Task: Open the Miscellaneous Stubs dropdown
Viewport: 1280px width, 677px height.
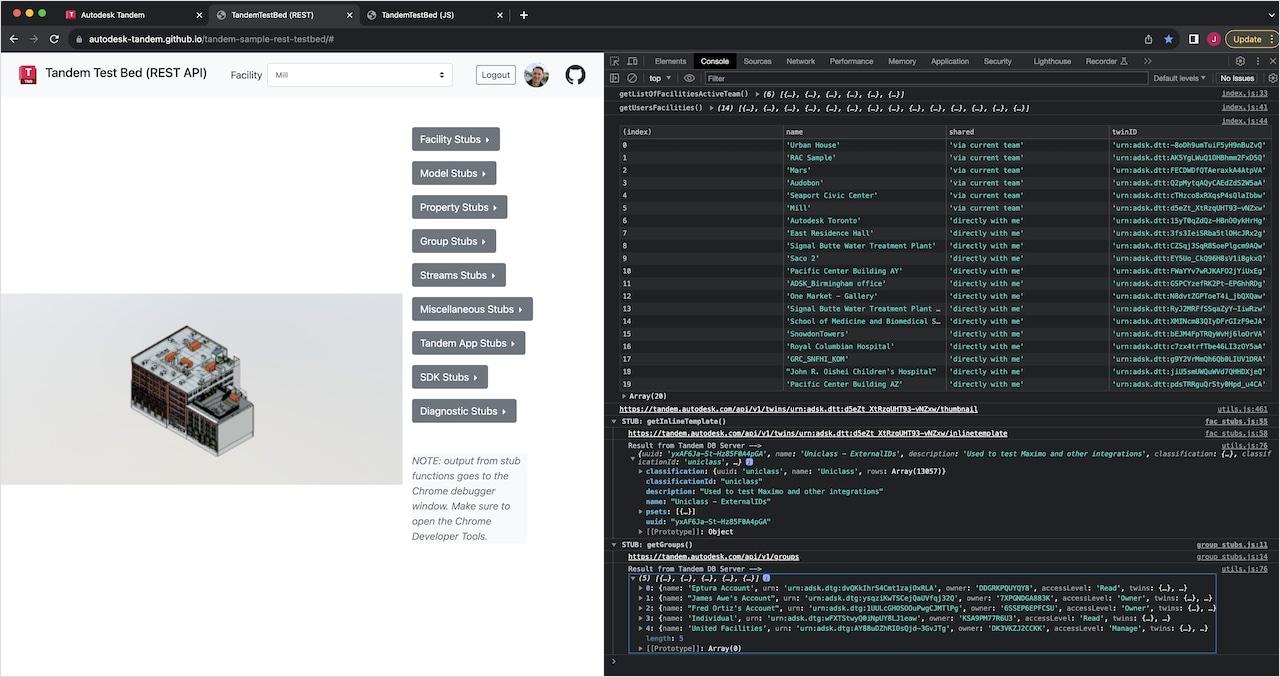Action: [472, 309]
